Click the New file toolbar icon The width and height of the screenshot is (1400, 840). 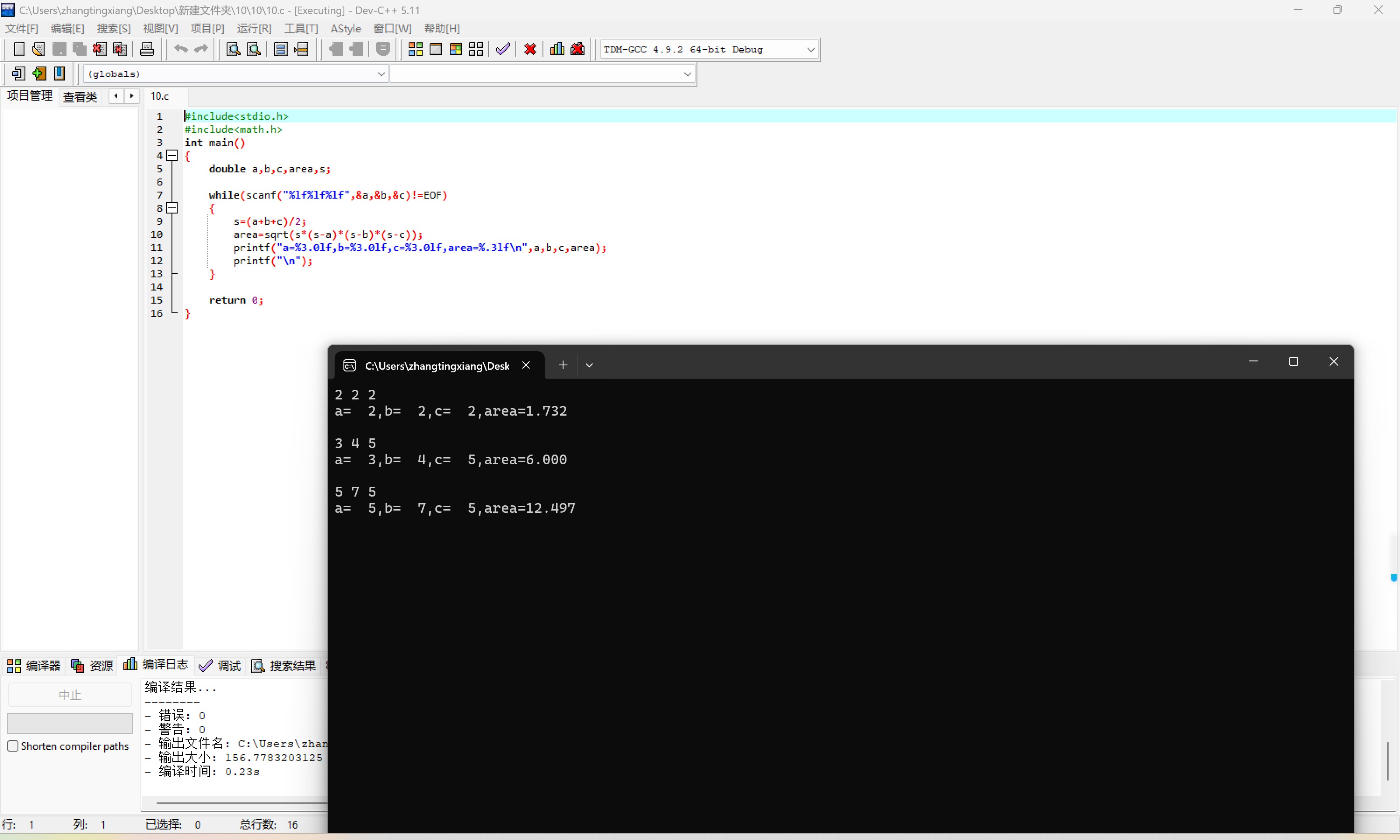click(19, 49)
